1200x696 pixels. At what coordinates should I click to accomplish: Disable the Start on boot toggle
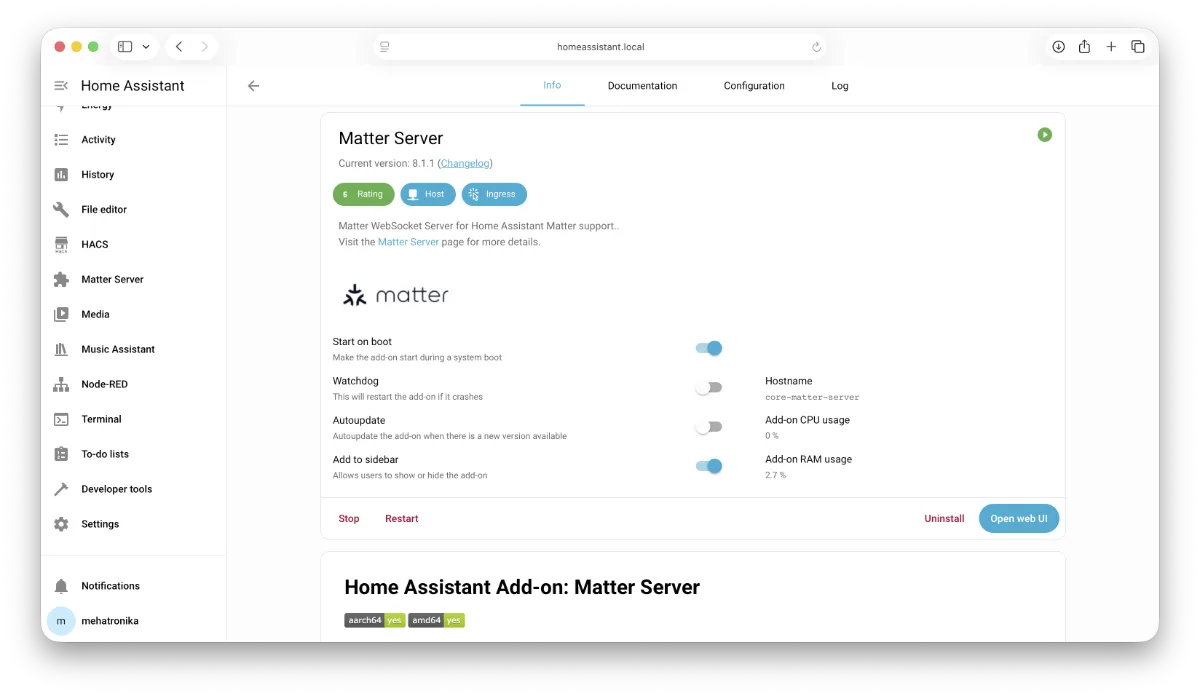tap(709, 348)
